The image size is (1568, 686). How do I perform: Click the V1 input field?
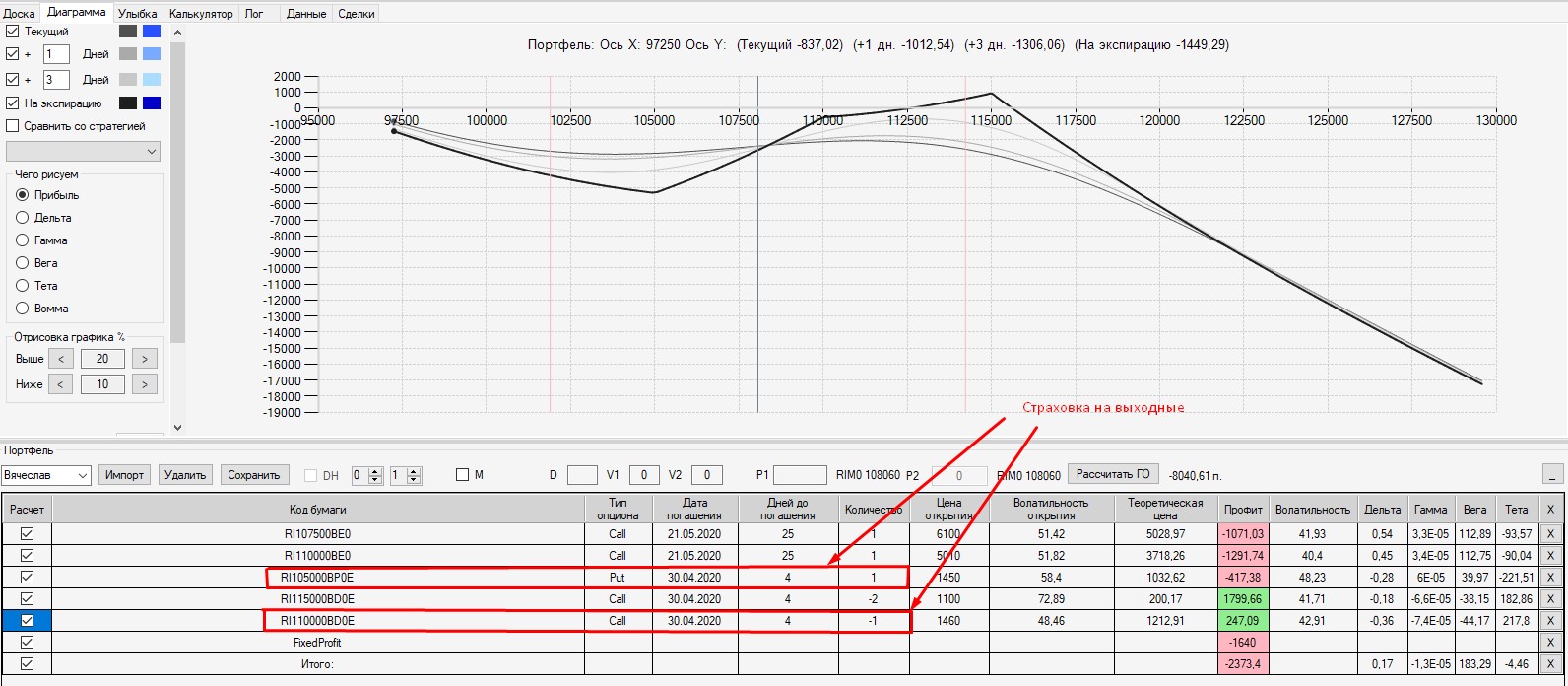coord(645,475)
